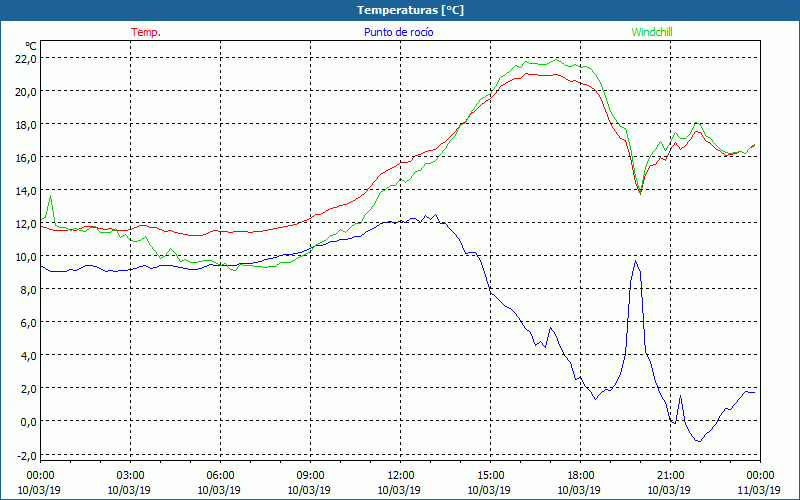Click the 18:00 time axis label
This screenshot has height=500, width=800.
coord(581,476)
